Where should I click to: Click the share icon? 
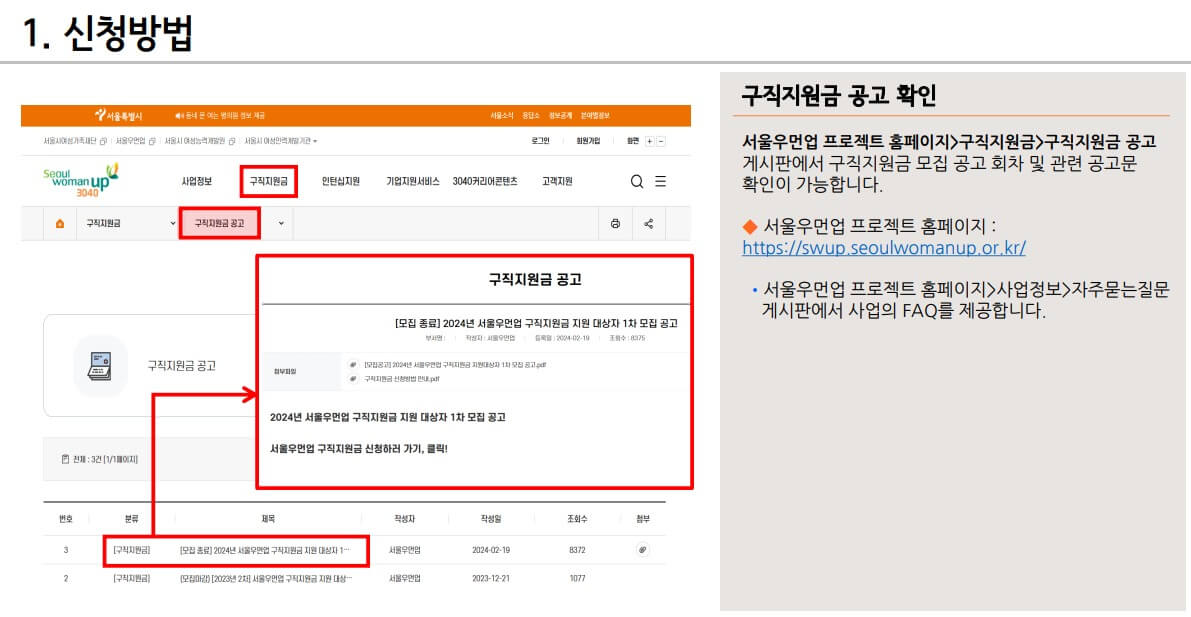[x=649, y=223]
